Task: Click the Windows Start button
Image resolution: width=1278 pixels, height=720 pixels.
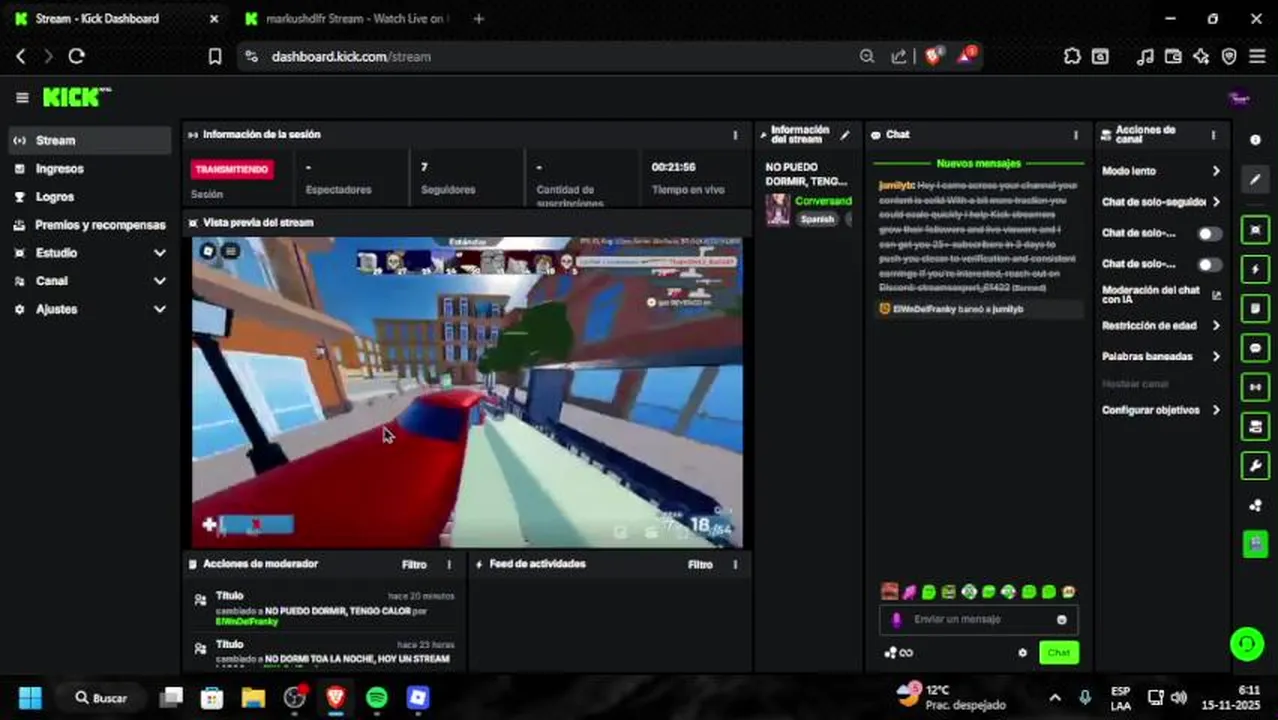Action: (30, 697)
